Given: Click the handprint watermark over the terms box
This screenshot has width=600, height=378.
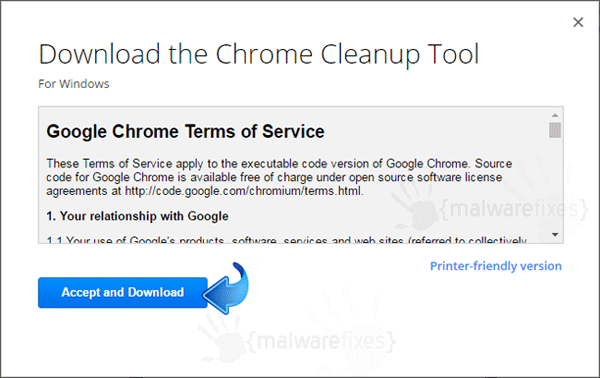Looking at the screenshot, I should click(x=415, y=206).
